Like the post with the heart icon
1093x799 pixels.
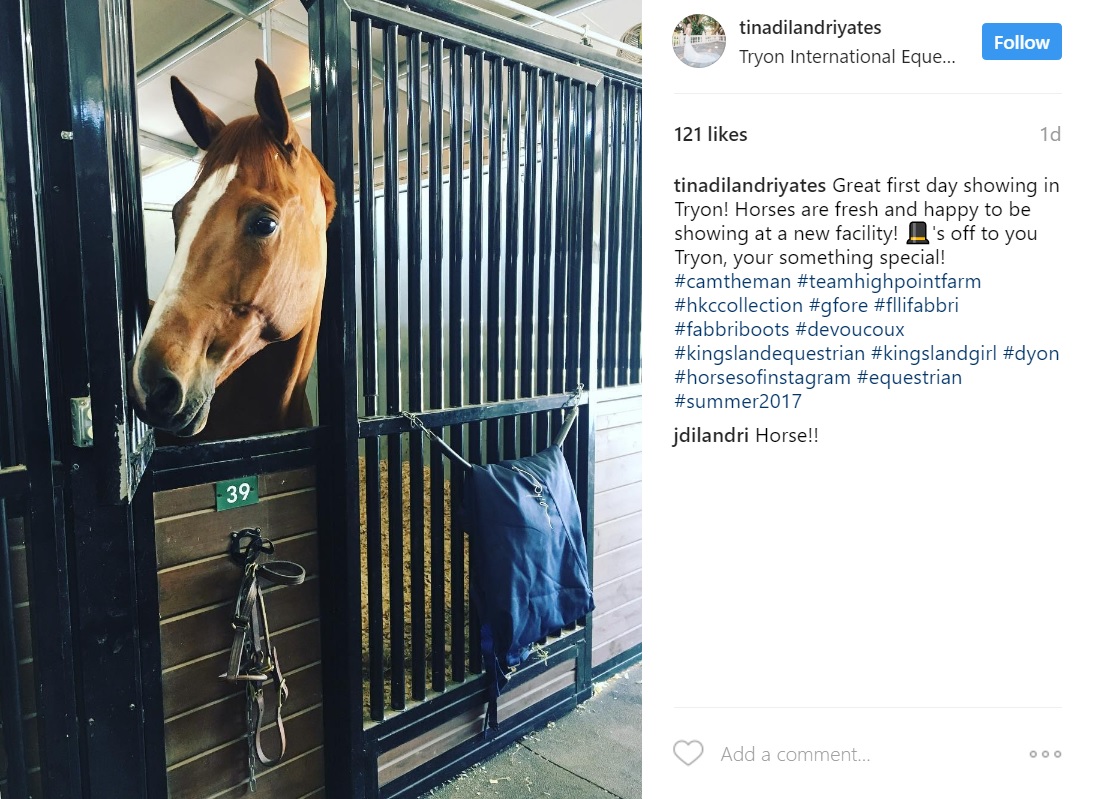point(688,753)
